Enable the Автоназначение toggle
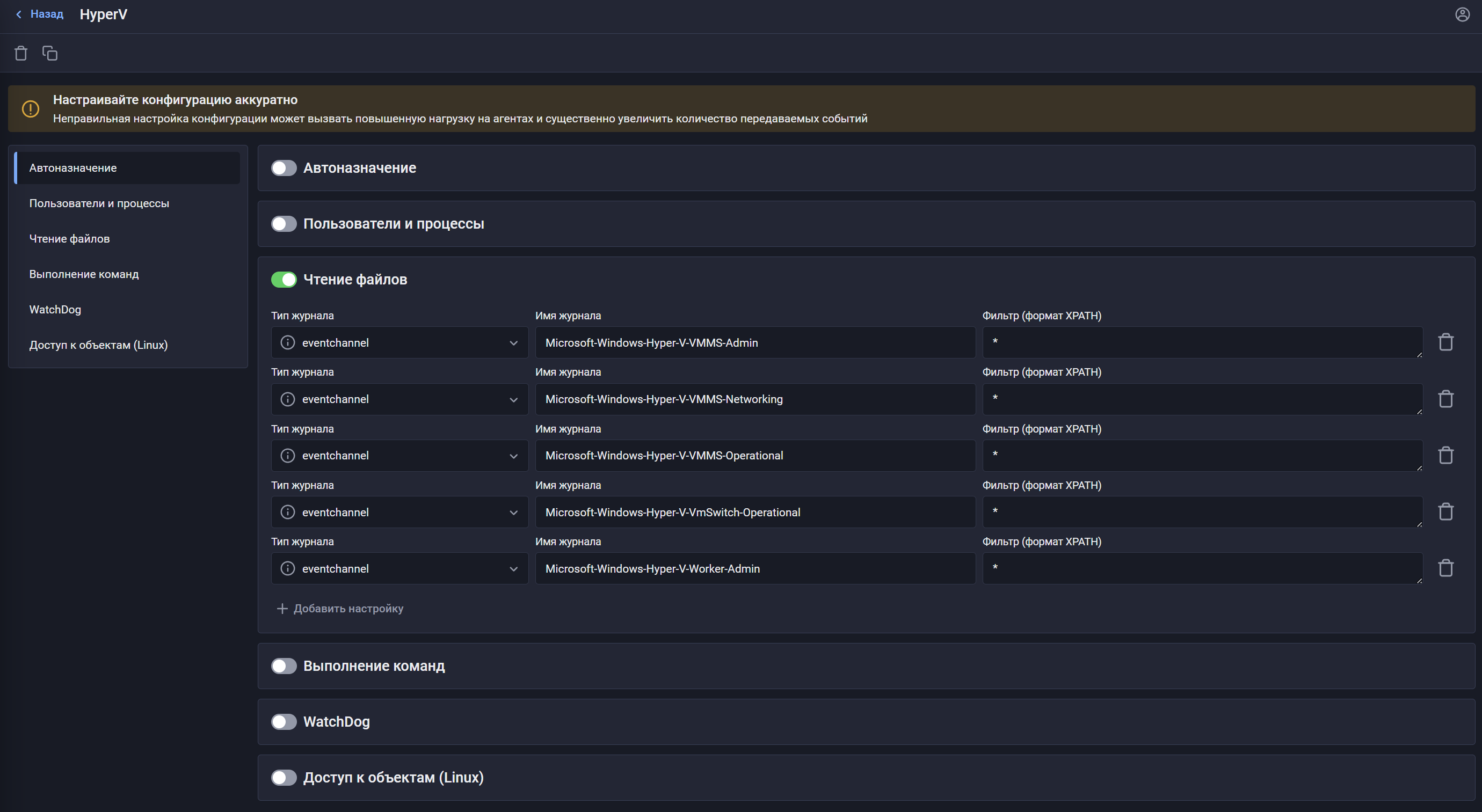 284,168
